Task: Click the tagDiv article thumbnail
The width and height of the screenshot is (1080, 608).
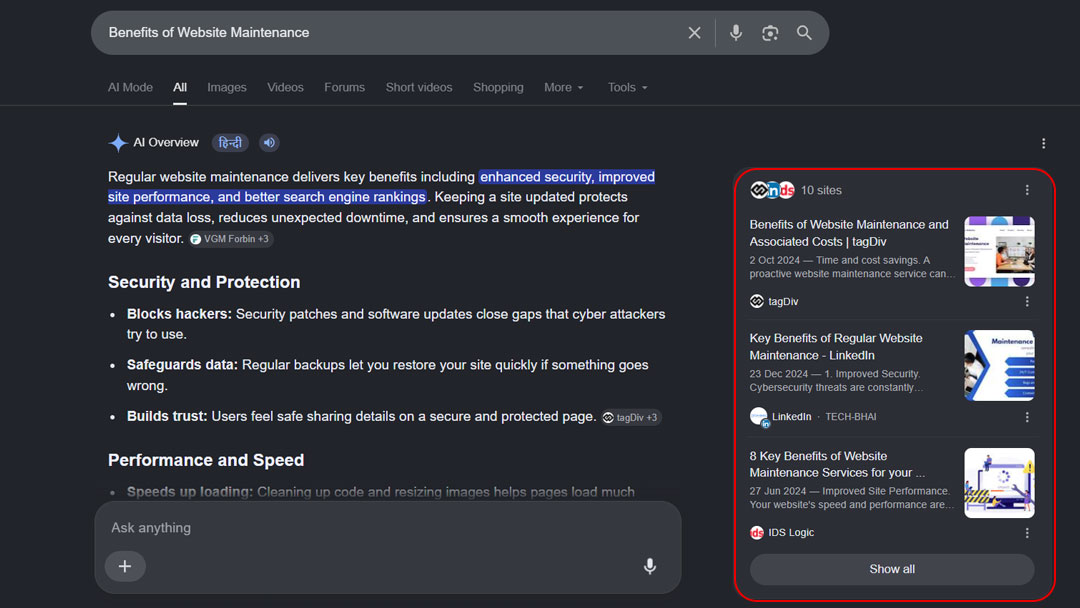Action: [x=999, y=251]
